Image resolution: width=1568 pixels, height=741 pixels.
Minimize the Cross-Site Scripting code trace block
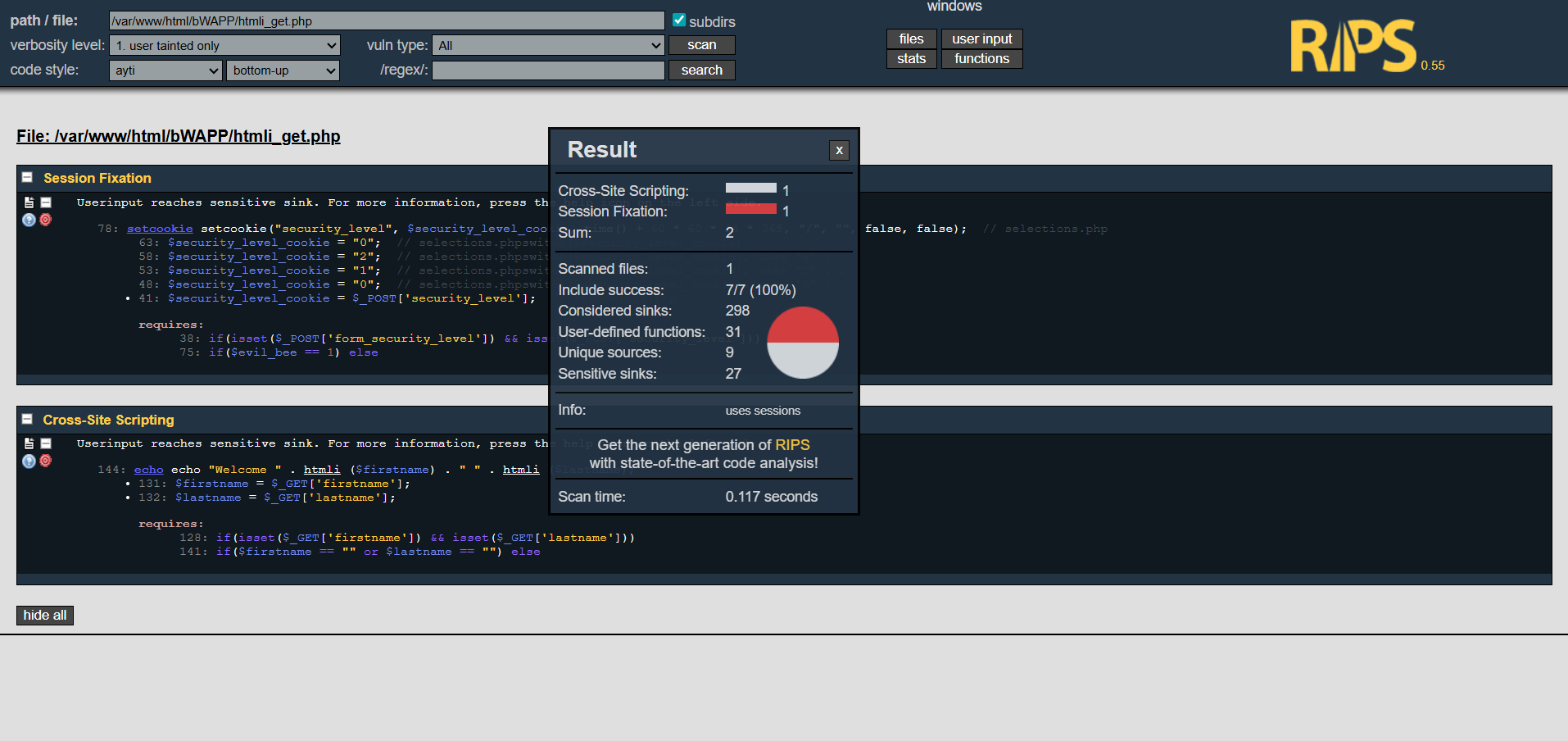46,443
